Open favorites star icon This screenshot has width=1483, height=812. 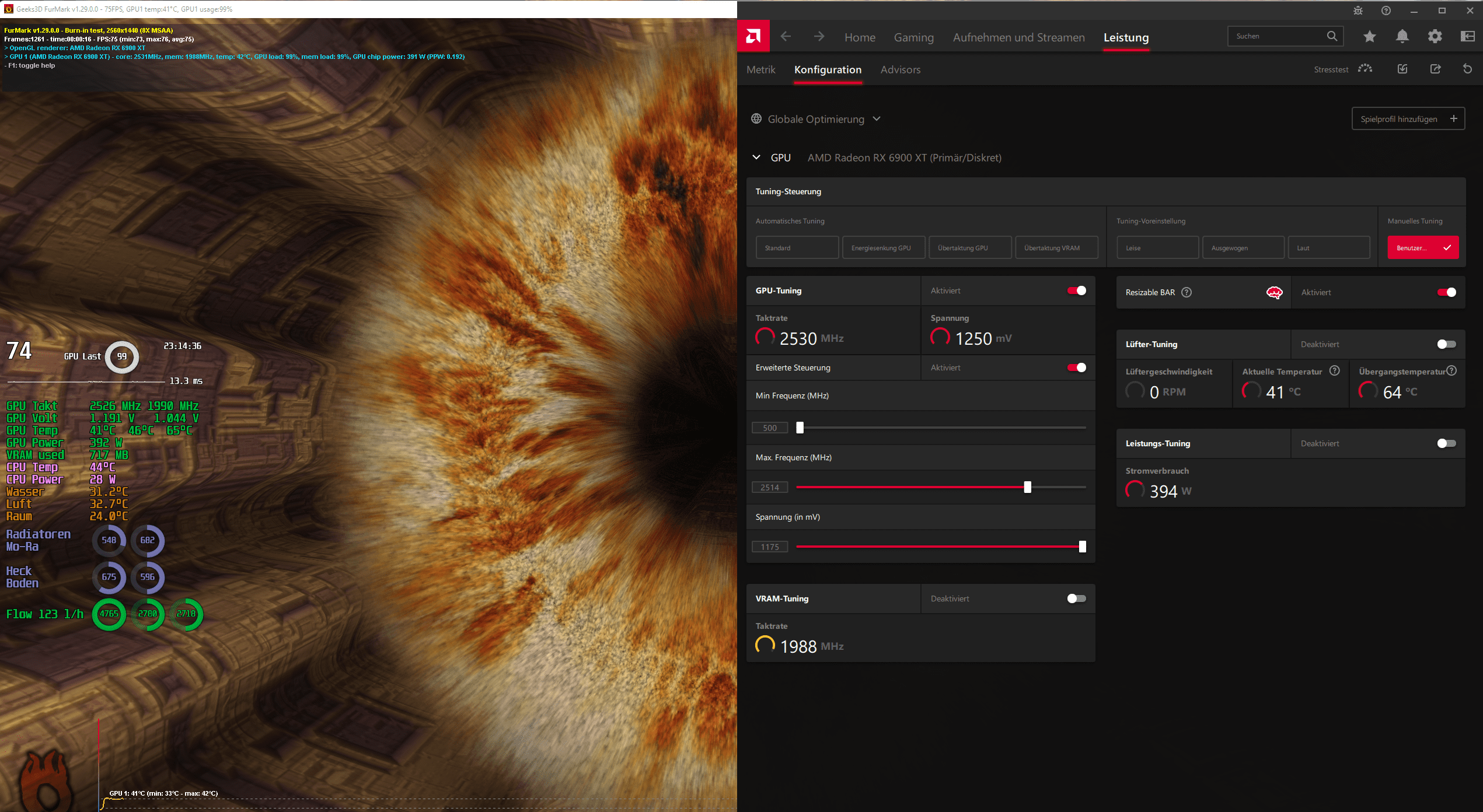click(1370, 36)
